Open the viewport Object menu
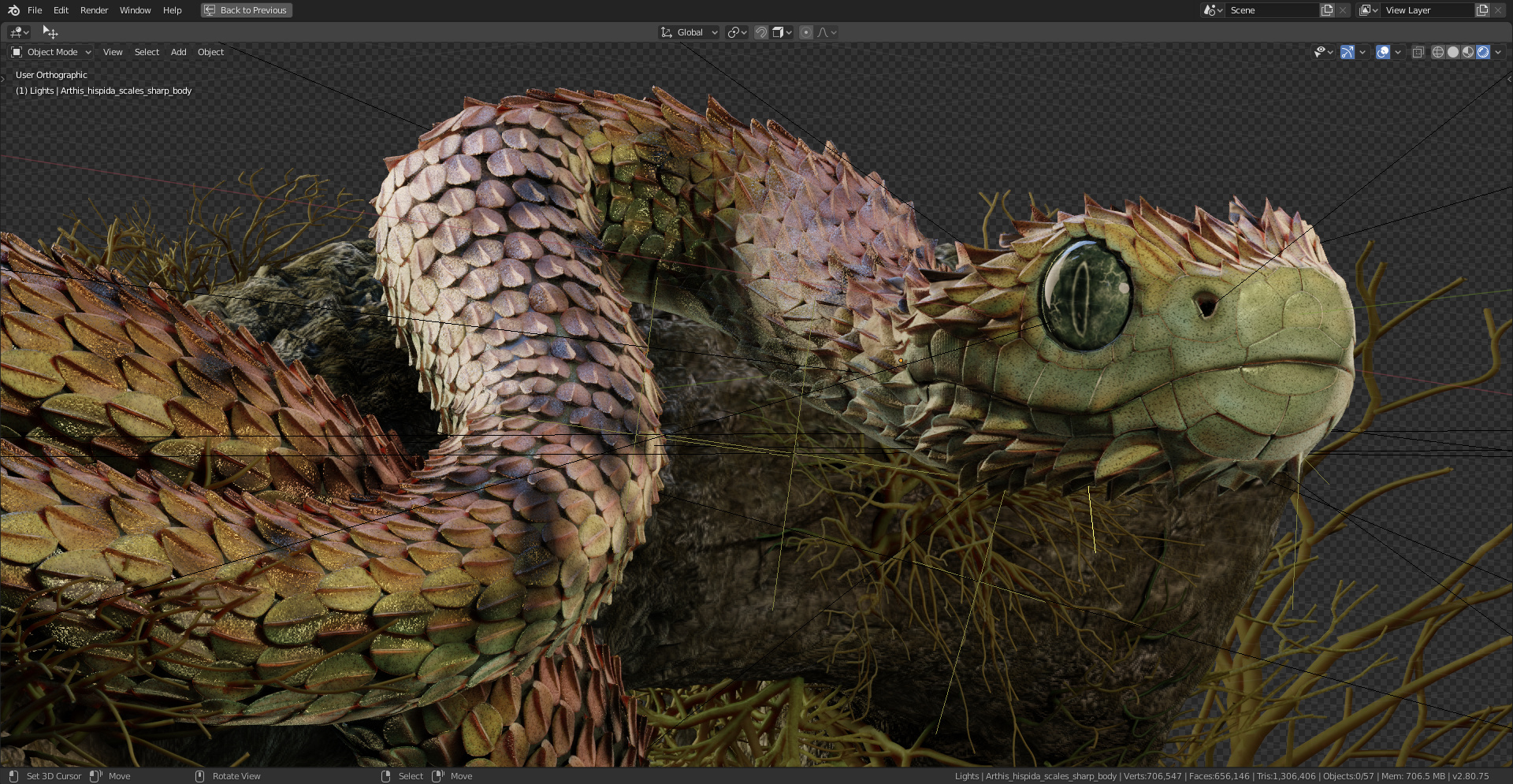This screenshot has height=784, width=1513. pos(210,52)
